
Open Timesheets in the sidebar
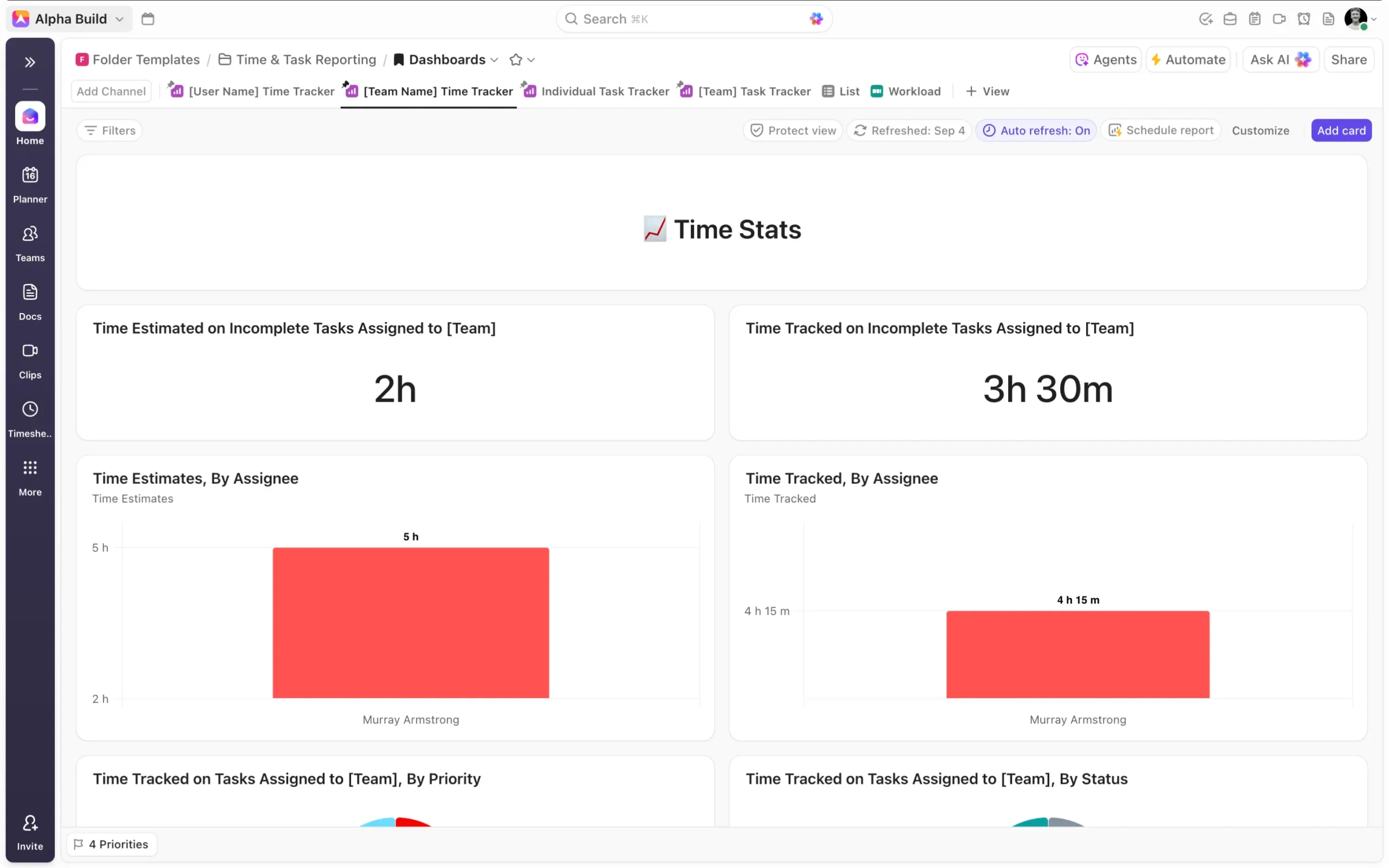coord(30,418)
